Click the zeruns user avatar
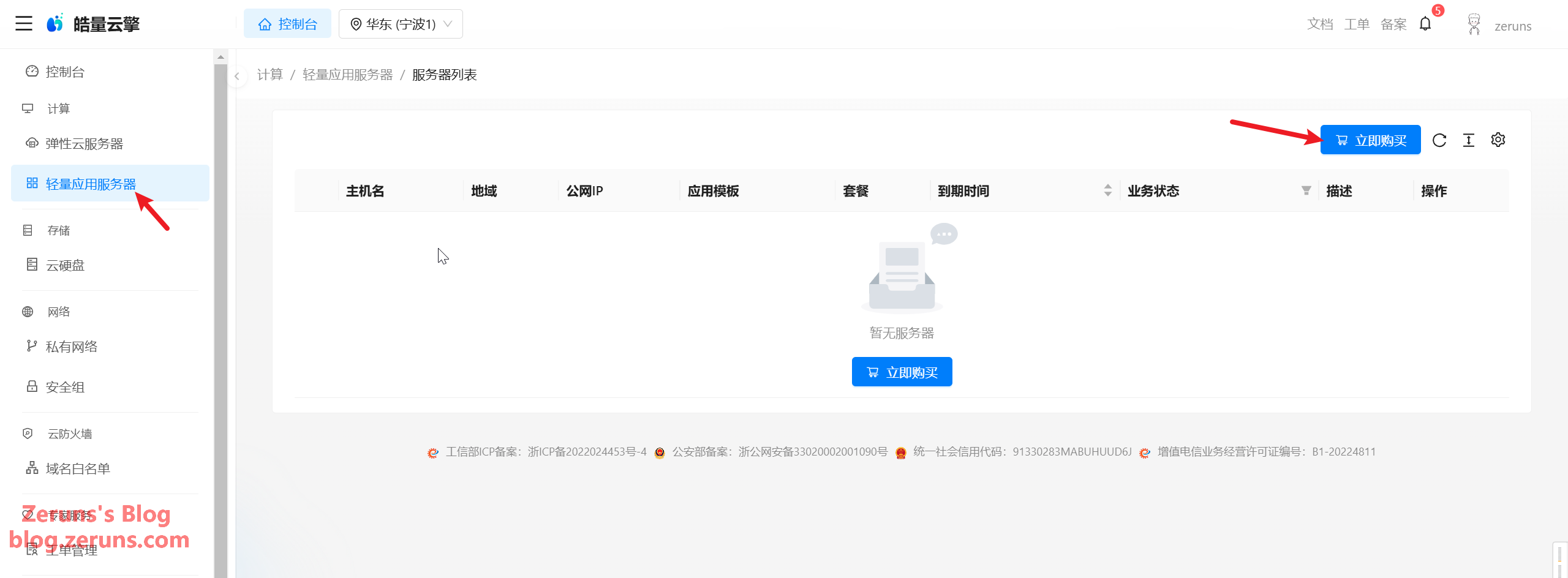The image size is (1568, 578). pos(1474,24)
